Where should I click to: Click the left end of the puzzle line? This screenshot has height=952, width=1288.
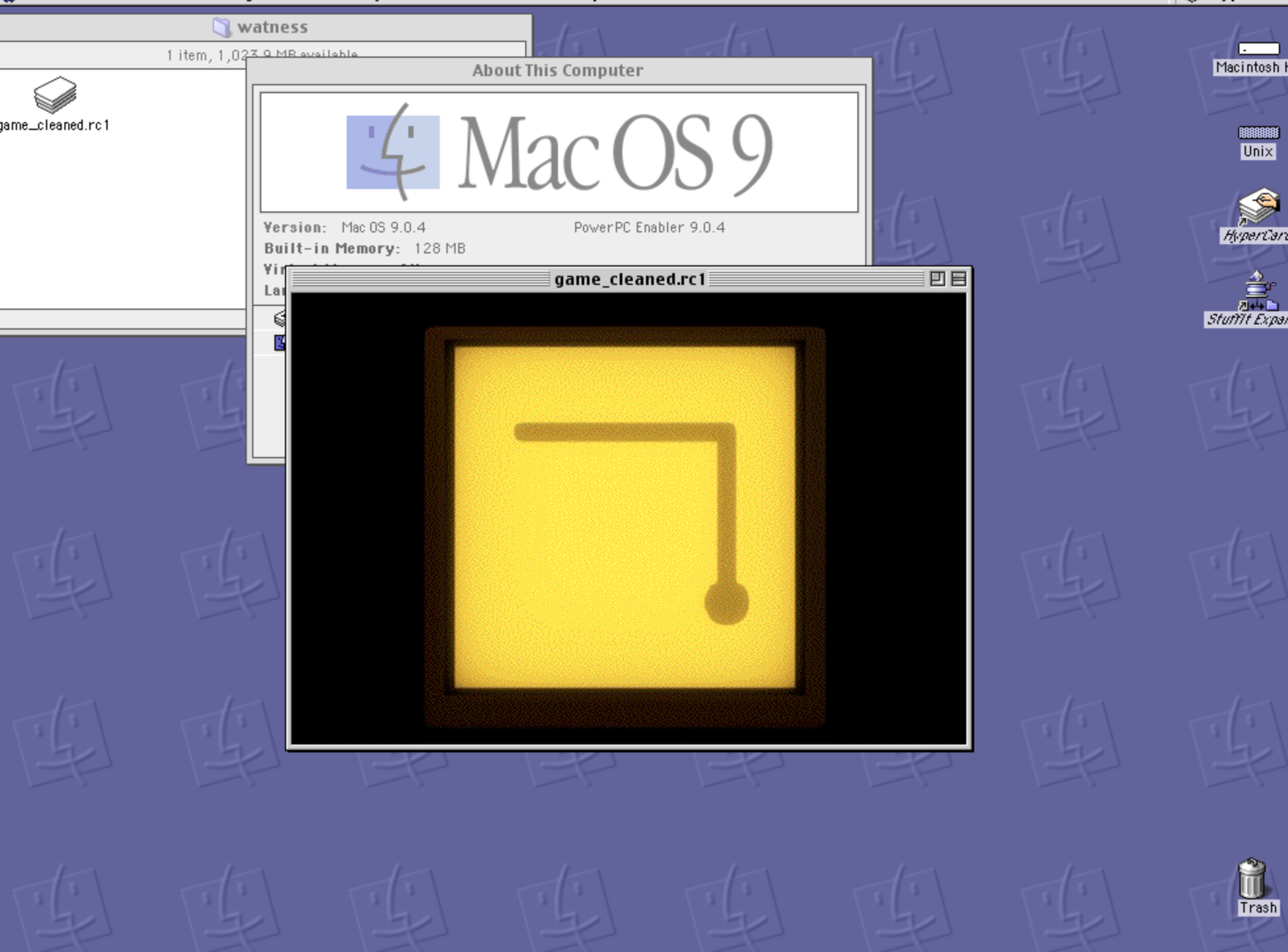(521, 432)
